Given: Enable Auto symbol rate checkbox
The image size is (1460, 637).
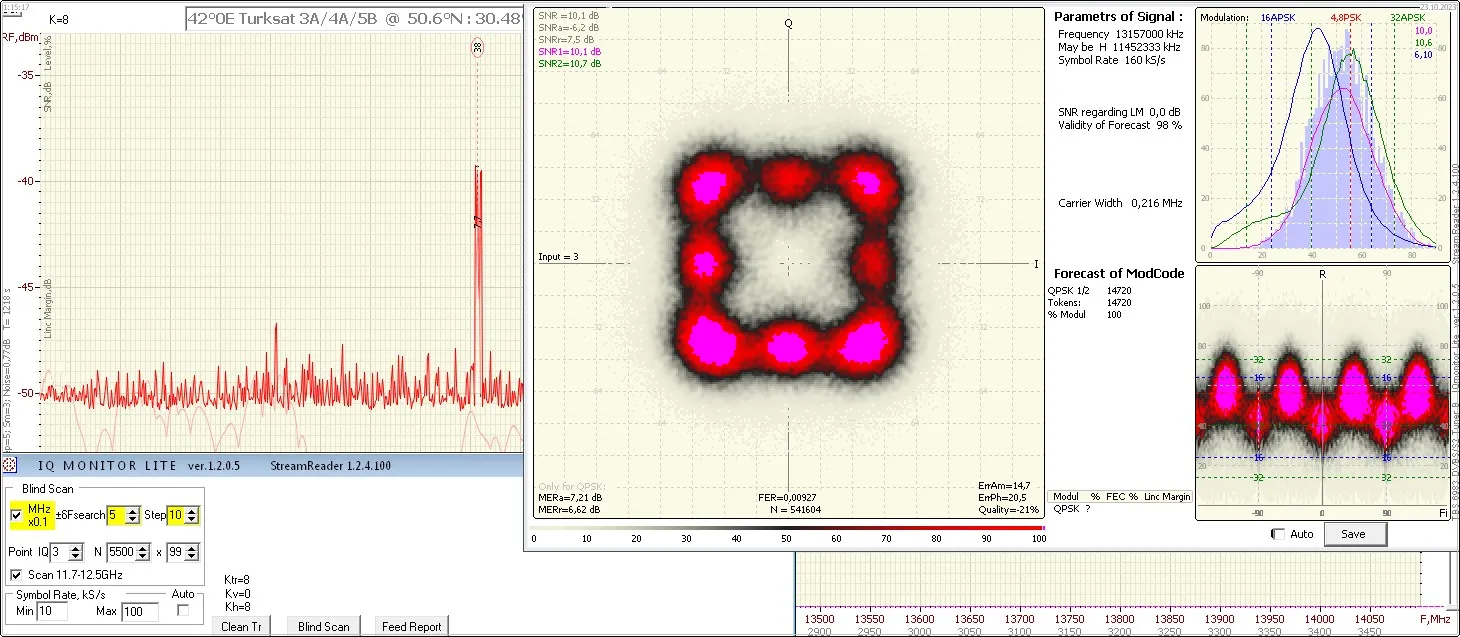Looking at the screenshot, I should [x=183, y=610].
